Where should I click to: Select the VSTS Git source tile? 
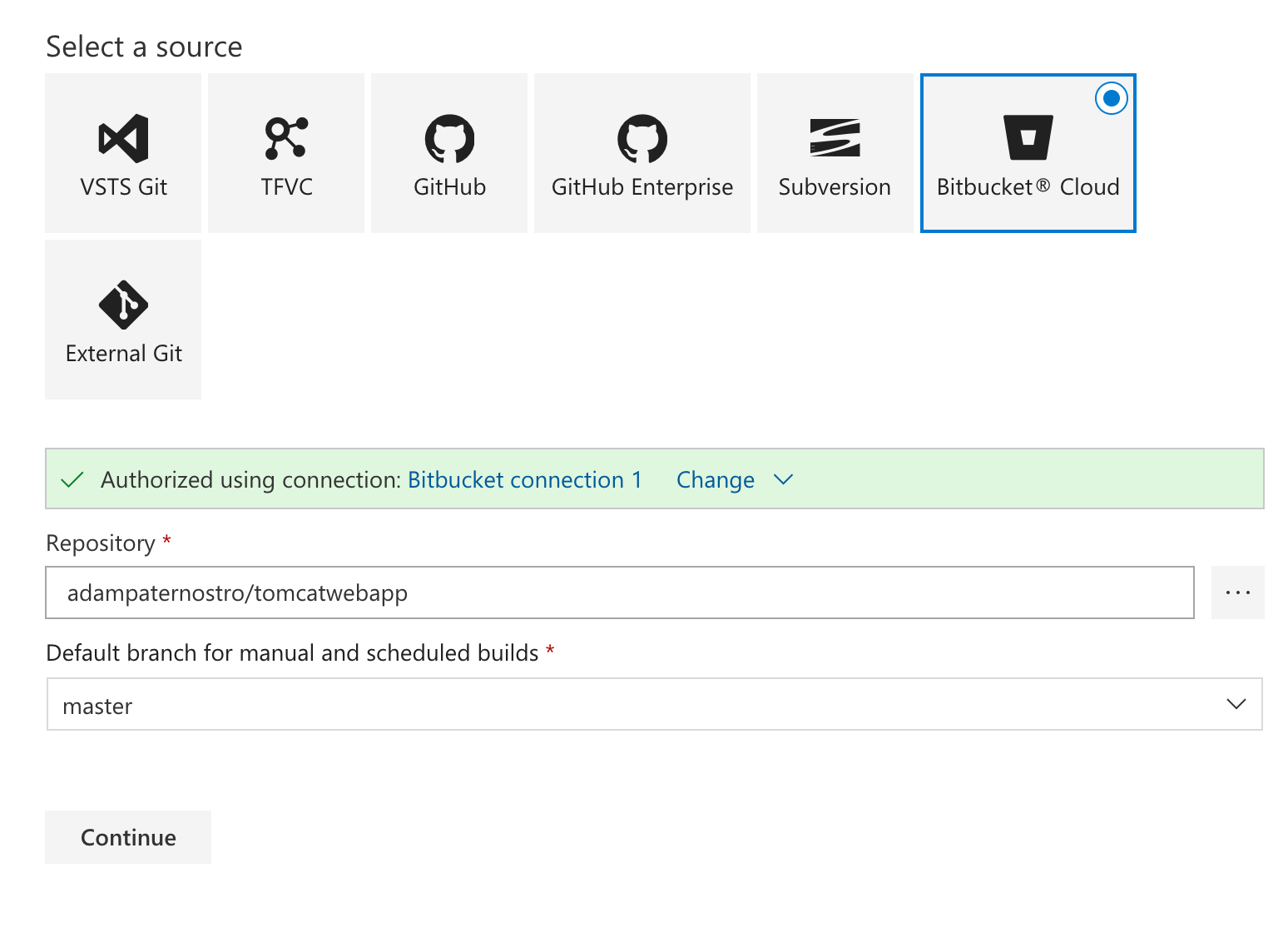pyautogui.click(x=123, y=153)
